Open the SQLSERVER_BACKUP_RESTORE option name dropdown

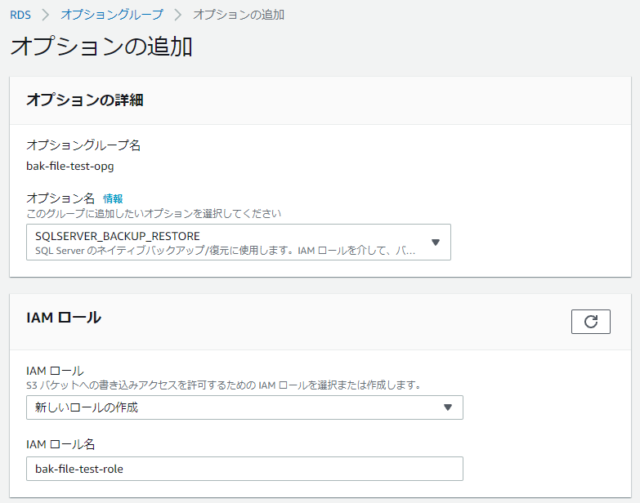(238, 242)
